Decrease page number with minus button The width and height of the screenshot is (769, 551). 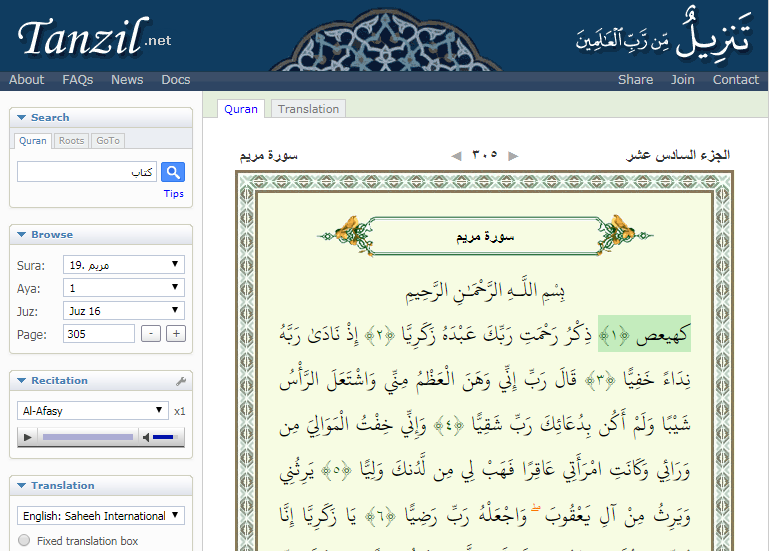151,334
